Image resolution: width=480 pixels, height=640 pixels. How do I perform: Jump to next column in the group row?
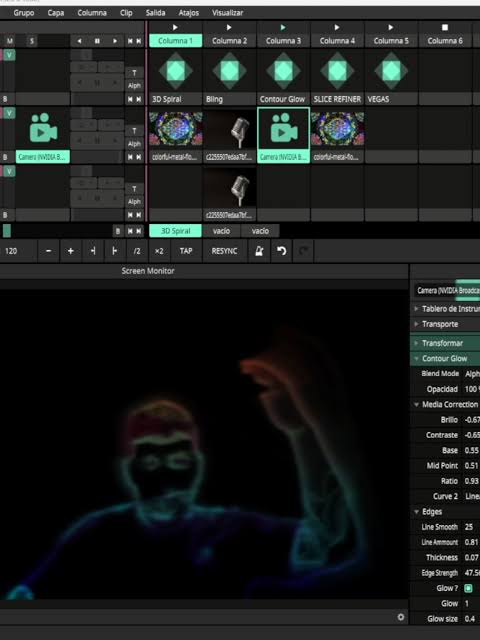coord(139,41)
